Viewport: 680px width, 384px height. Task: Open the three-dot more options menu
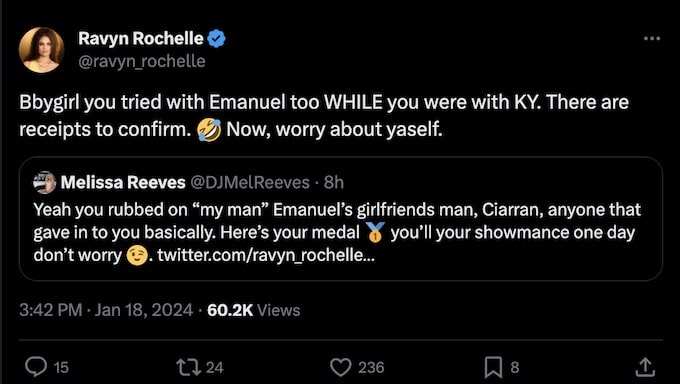tap(652, 39)
